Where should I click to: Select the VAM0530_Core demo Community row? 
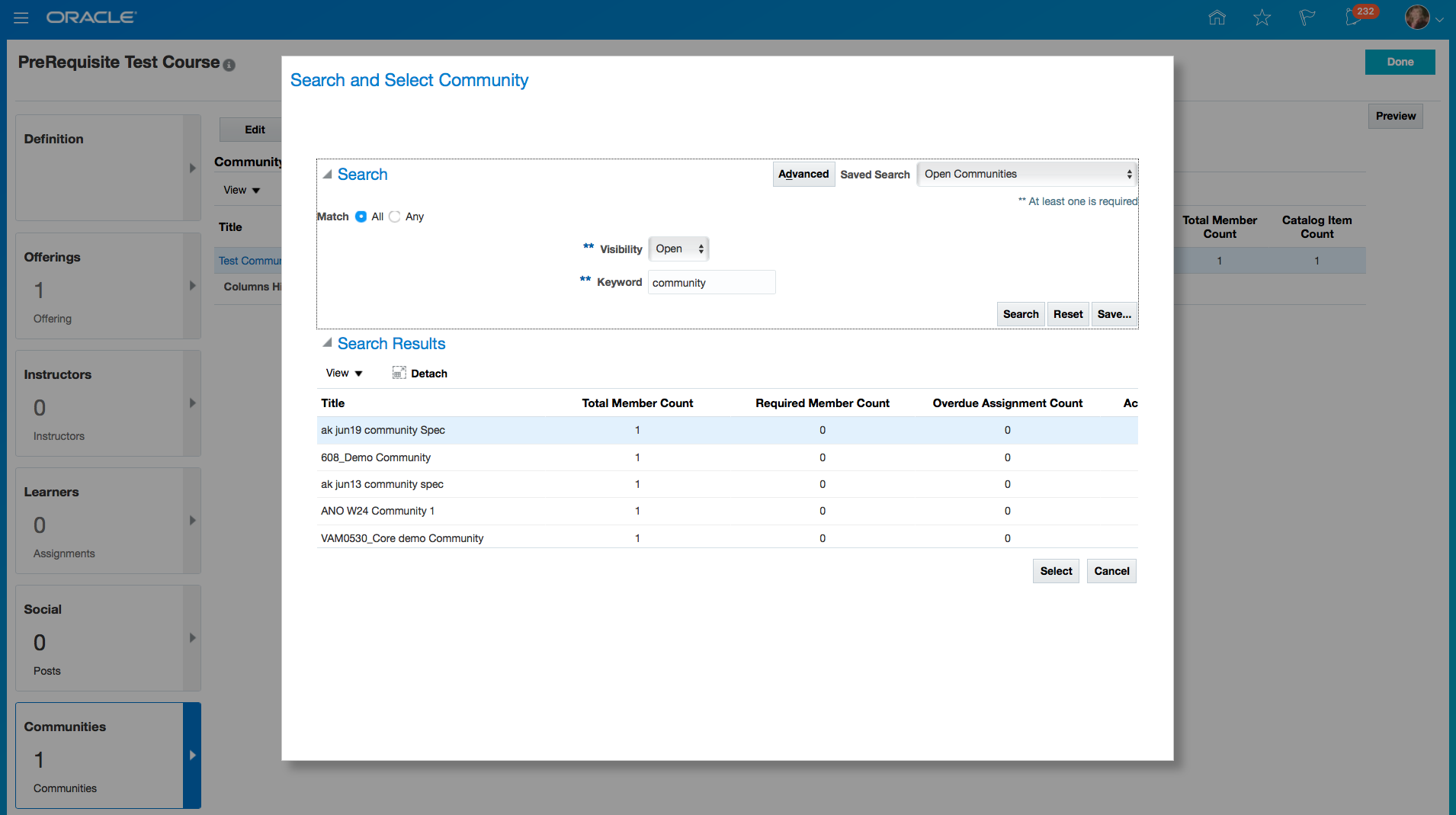coord(402,537)
